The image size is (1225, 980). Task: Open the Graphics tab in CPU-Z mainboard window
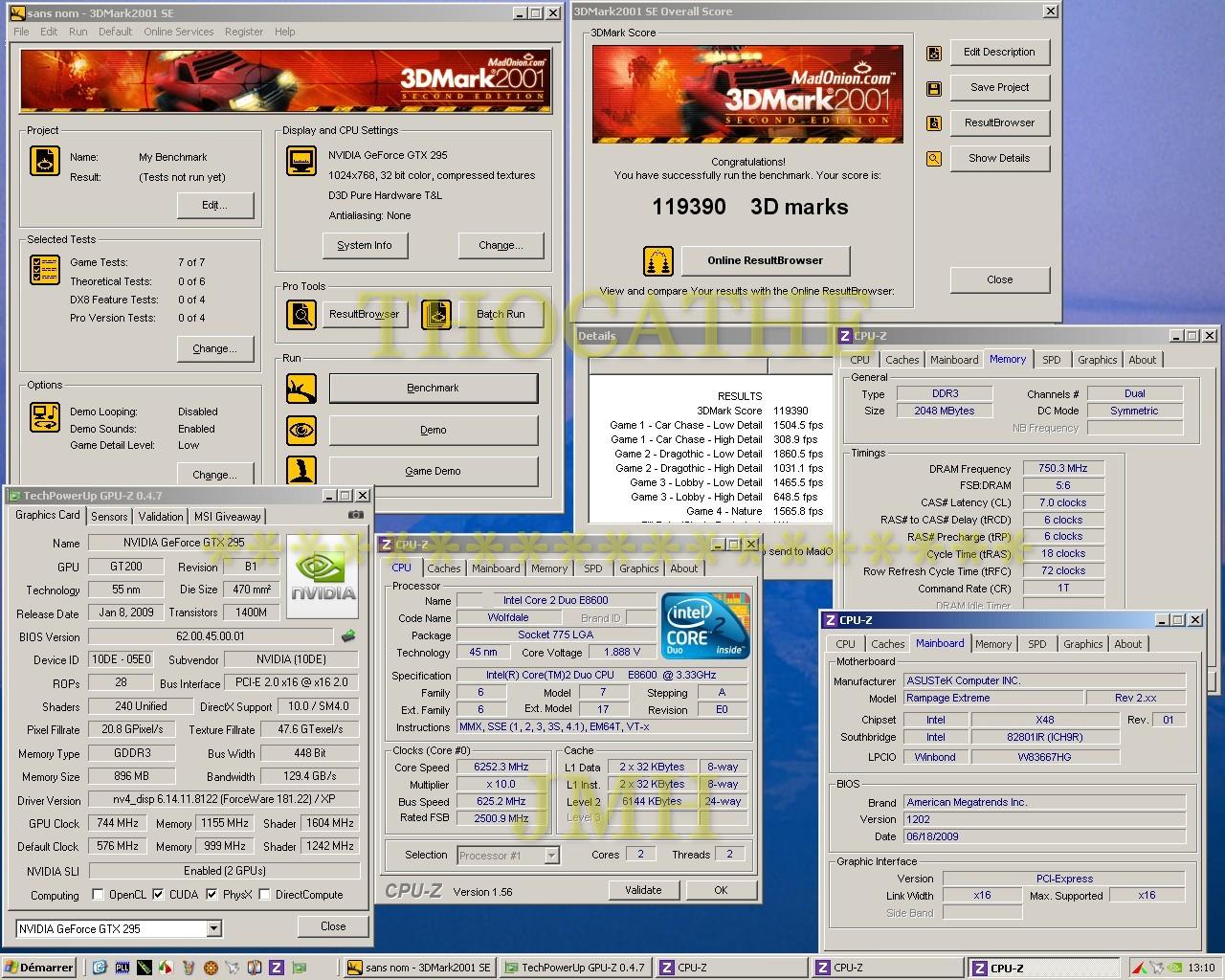(x=1083, y=644)
